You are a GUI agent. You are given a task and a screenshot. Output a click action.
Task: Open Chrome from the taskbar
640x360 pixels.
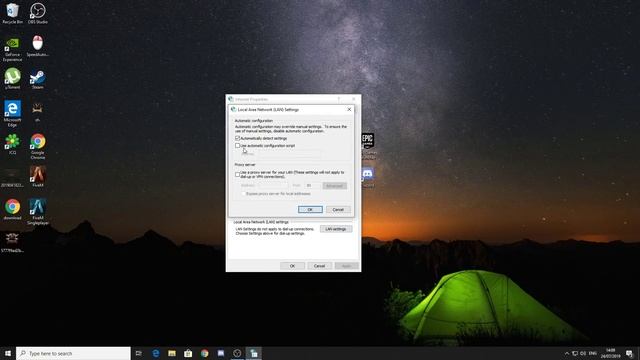point(204,353)
